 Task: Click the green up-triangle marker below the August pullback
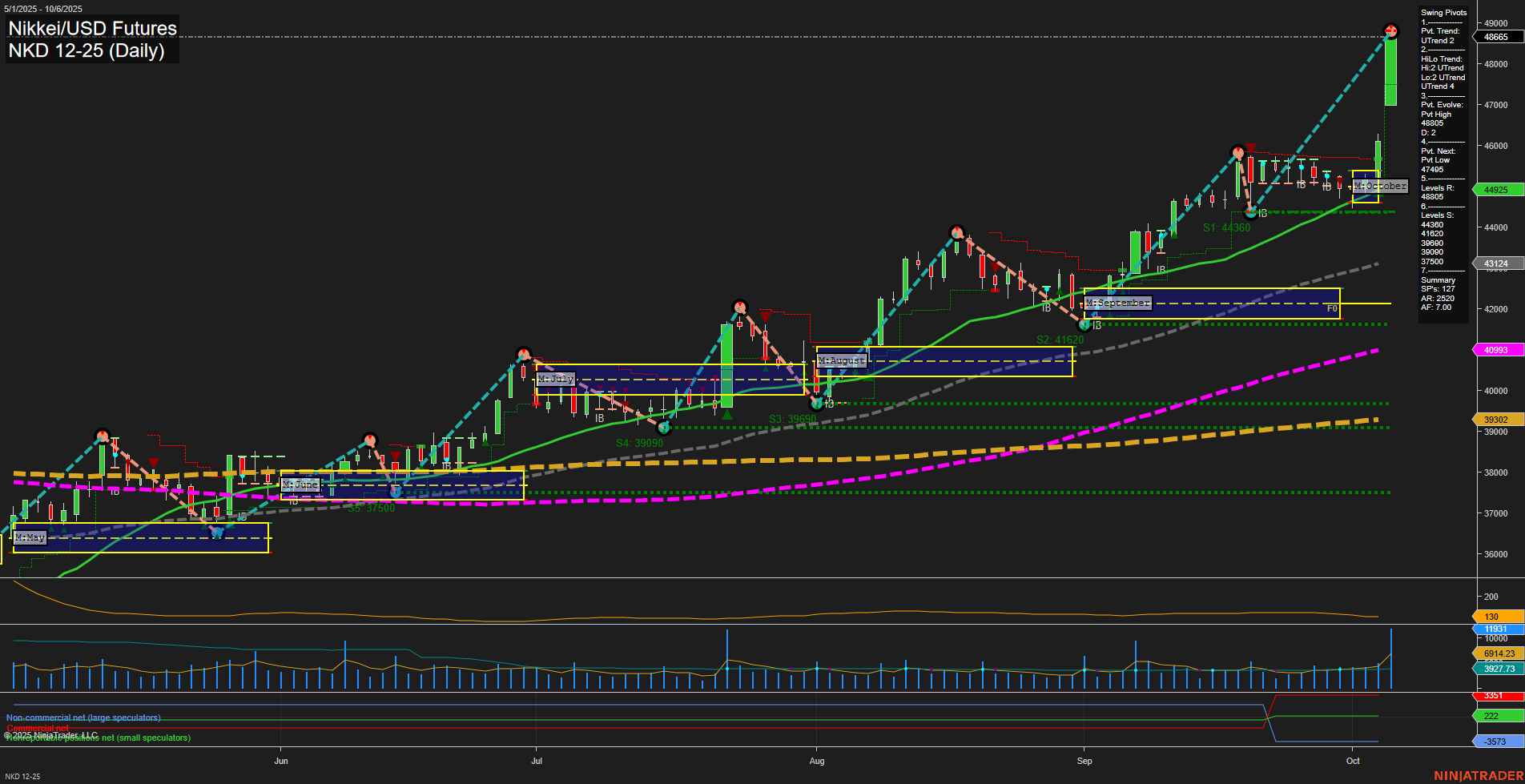tap(727, 416)
